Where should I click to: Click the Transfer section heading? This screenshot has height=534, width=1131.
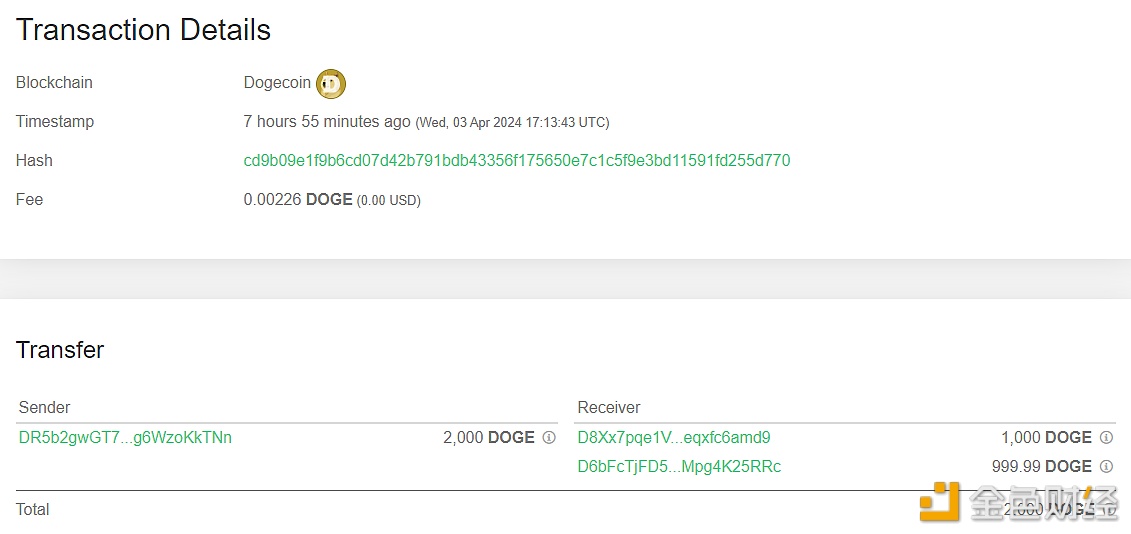(60, 350)
